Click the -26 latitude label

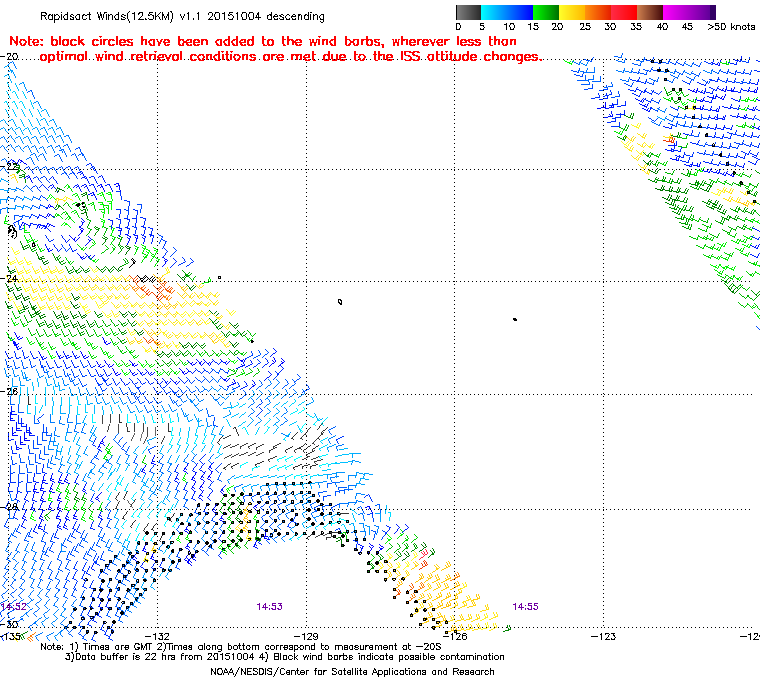point(10,391)
